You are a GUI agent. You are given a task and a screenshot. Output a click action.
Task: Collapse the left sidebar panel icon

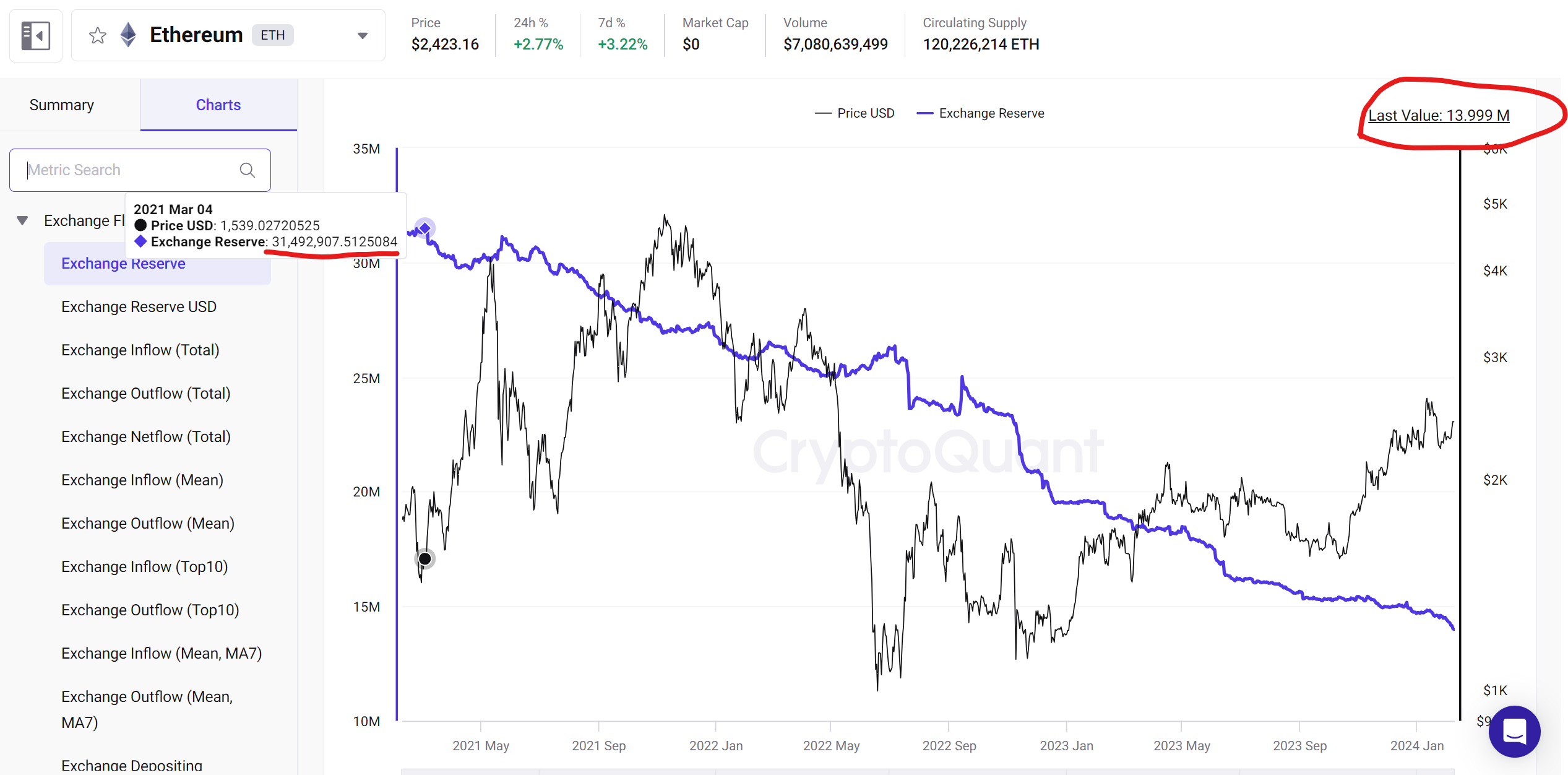point(35,35)
